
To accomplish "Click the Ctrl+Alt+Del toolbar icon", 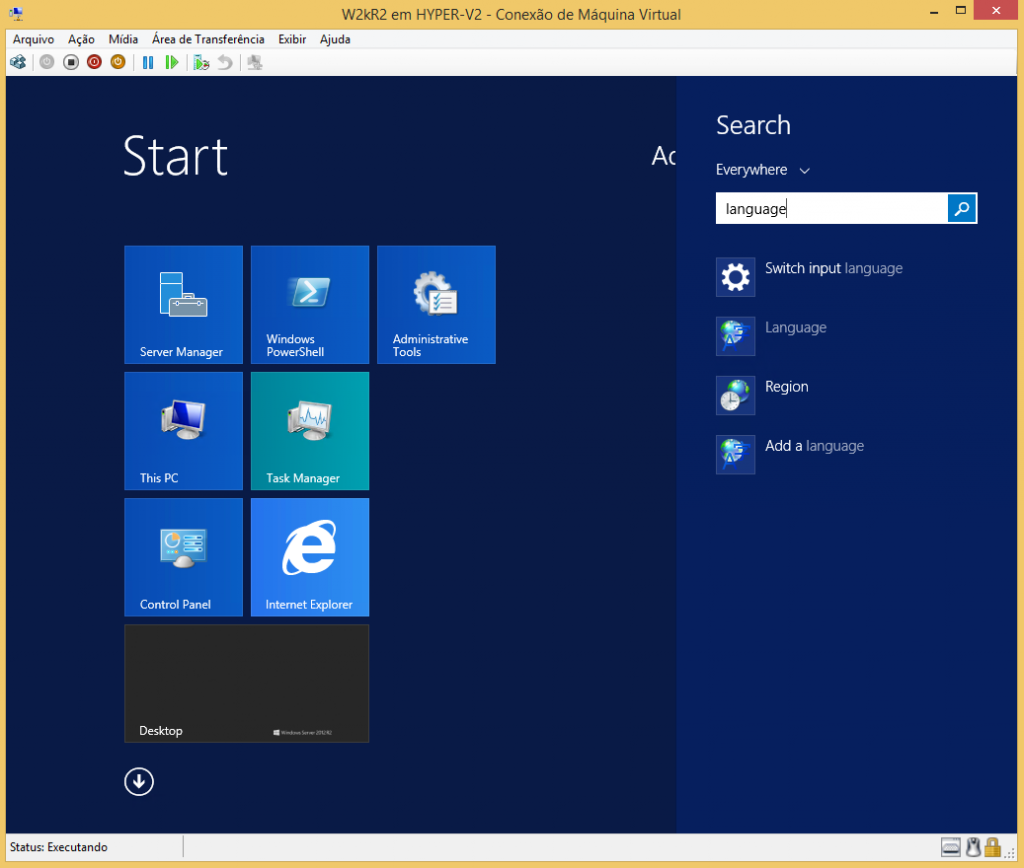I will pos(18,63).
